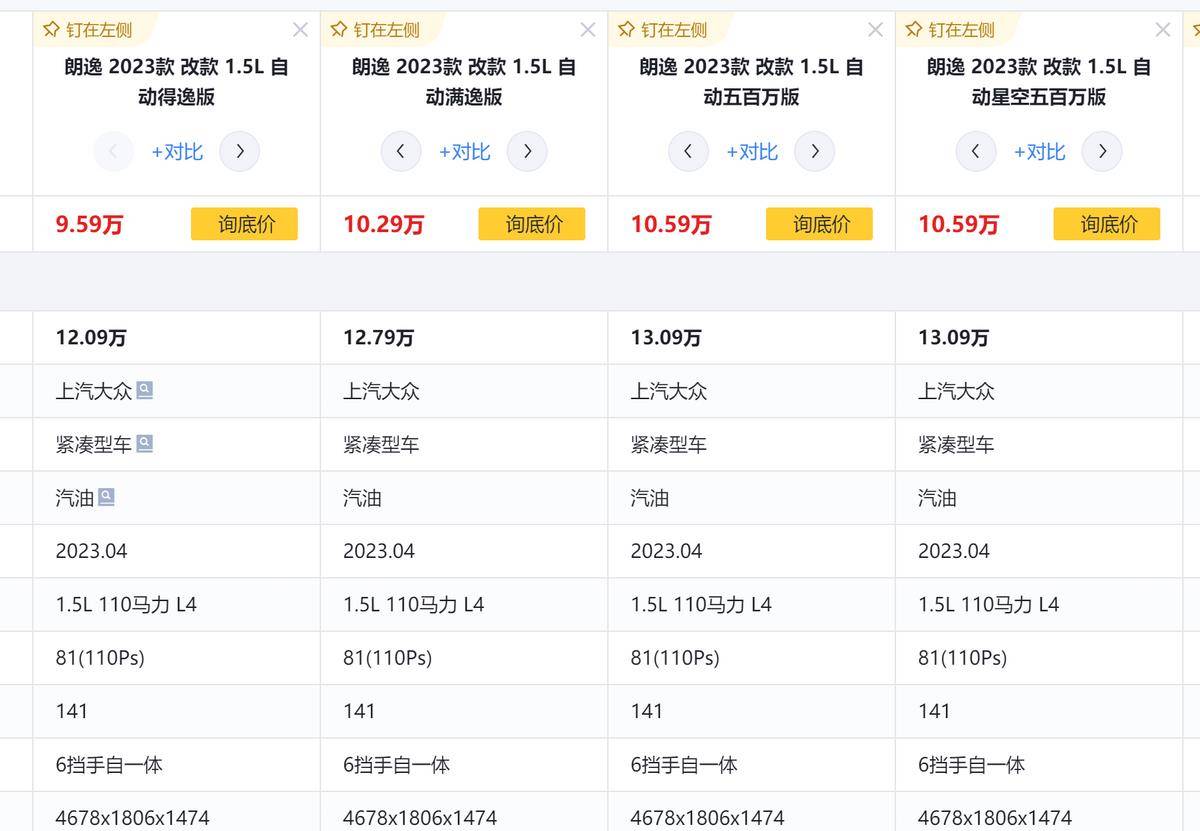Click 询底价 next to the 9.59万 price
This screenshot has height=831, width=1200.
[245, 224]
